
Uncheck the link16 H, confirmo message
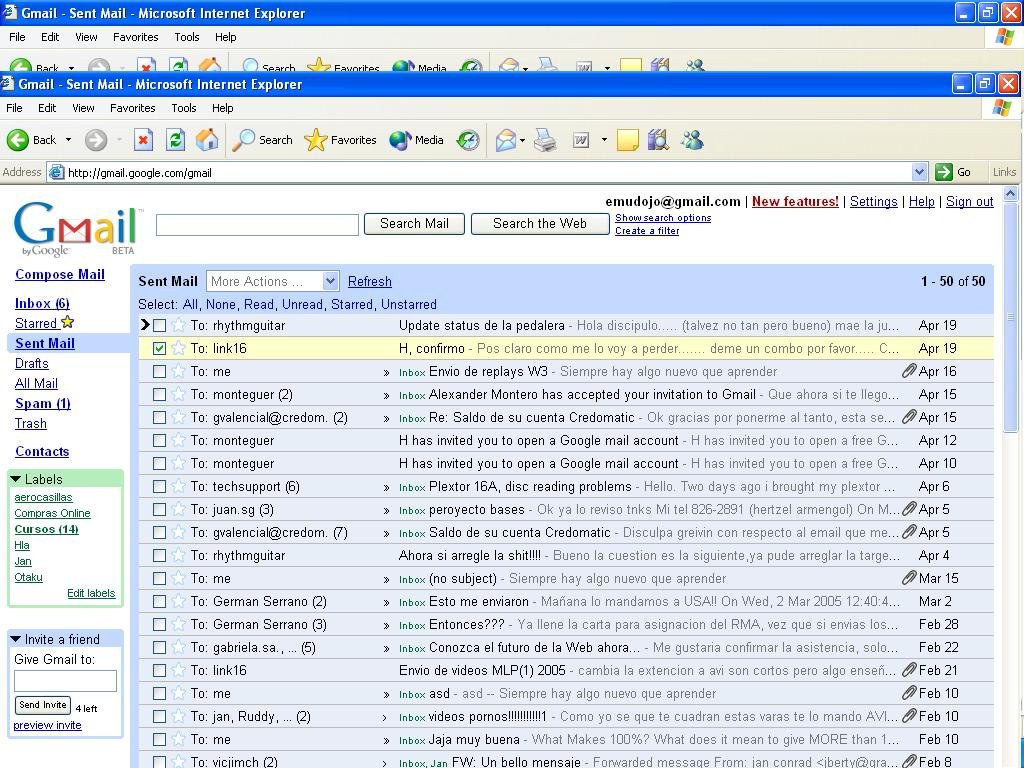(159, 348)
